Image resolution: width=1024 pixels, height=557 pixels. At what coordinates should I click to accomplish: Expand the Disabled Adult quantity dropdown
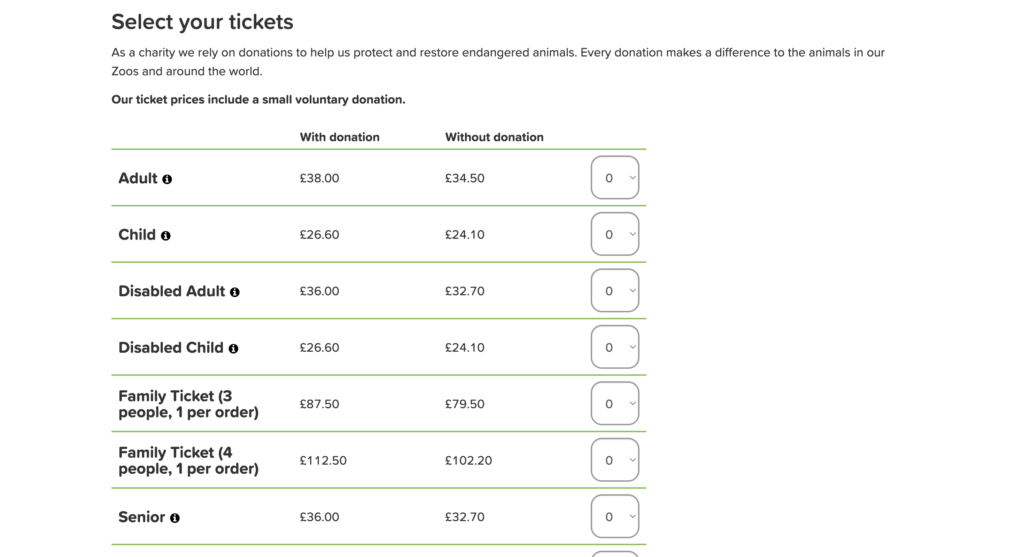tap(615, 291)
